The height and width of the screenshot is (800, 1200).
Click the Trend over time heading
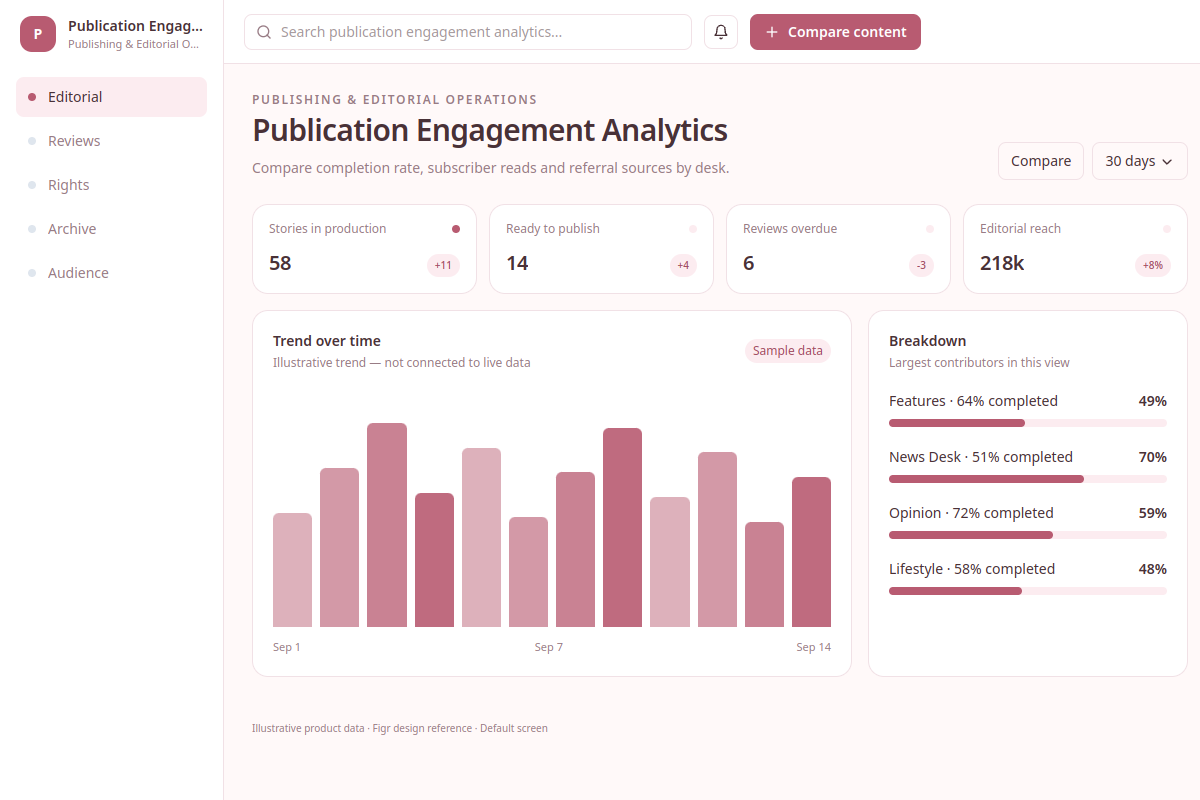[327, 341]
